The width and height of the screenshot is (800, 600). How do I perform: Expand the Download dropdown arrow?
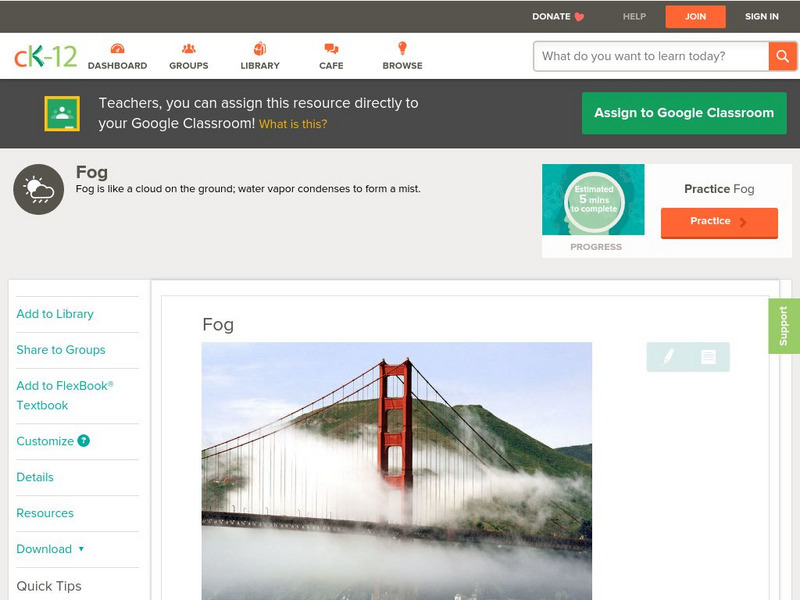[x=81, y=549]
